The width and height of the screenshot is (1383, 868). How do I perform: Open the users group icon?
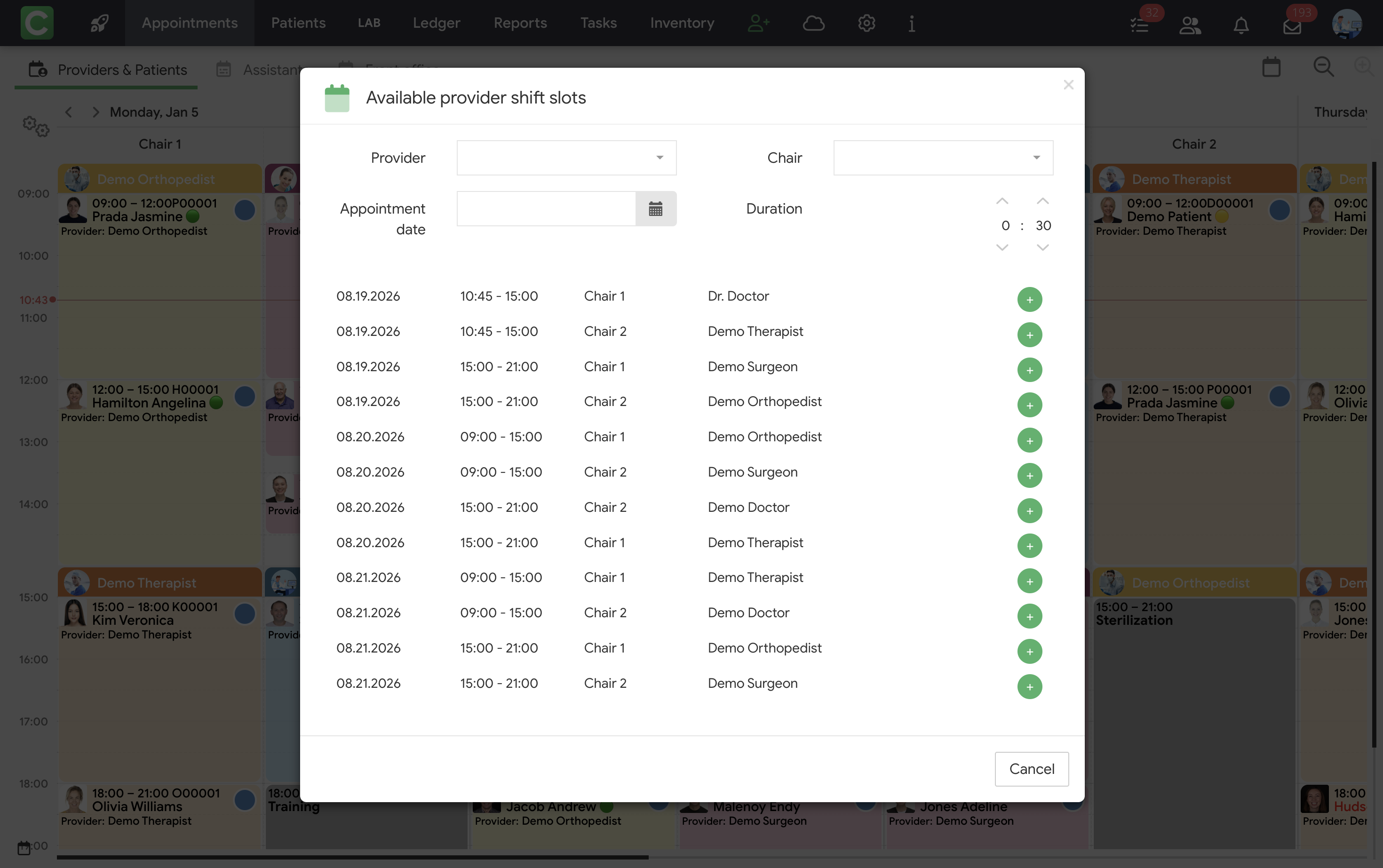click(1190, 25)
